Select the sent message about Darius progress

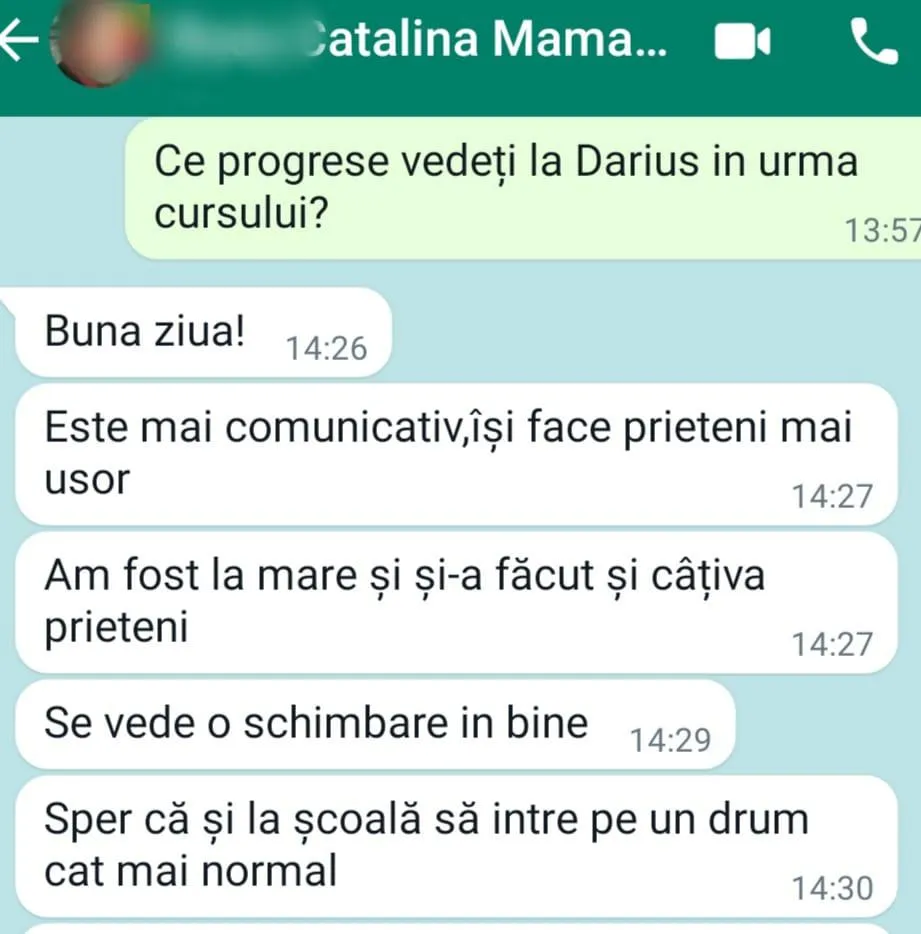coord(523,188)
